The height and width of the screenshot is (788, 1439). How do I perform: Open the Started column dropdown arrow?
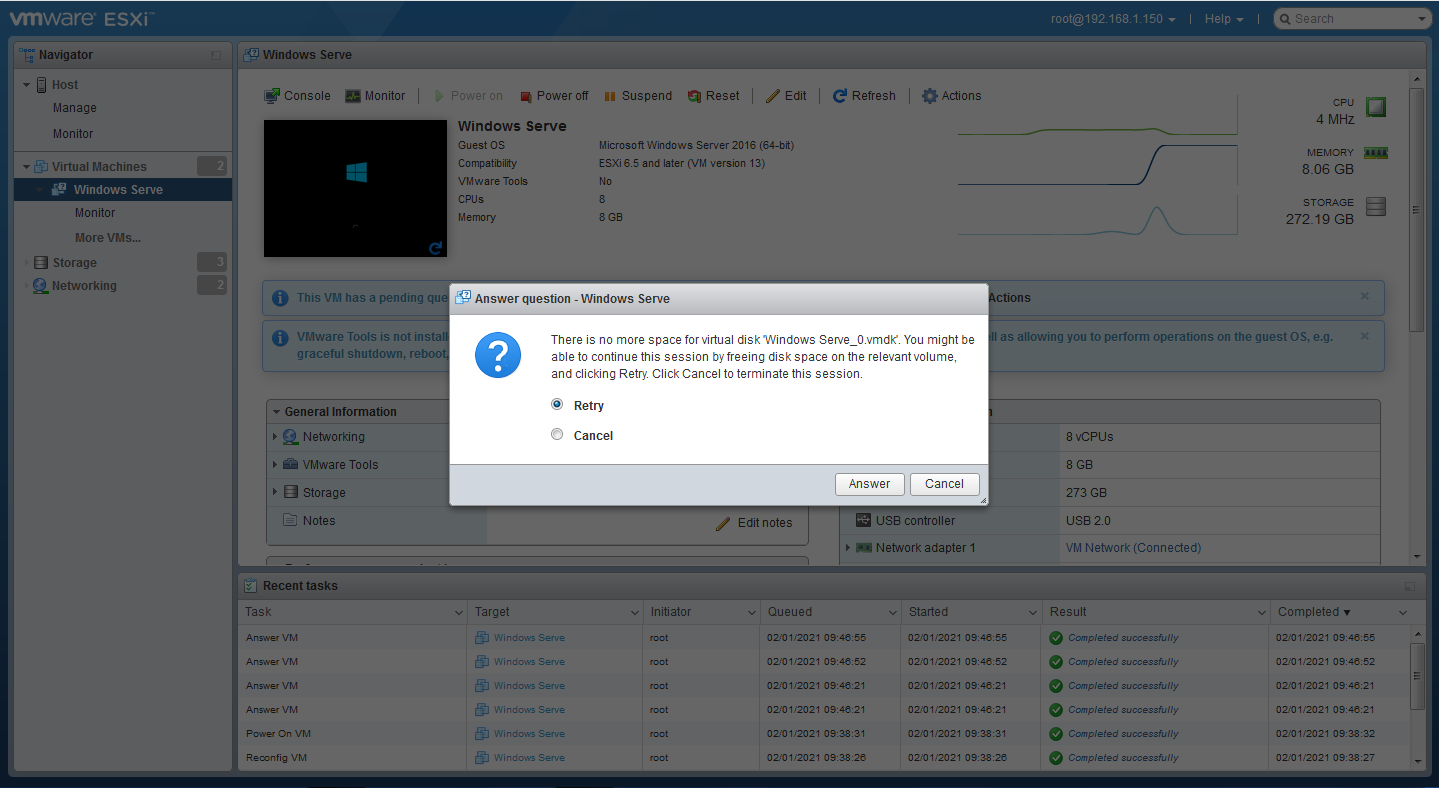pyautogui.click(x=1033, y=613)
